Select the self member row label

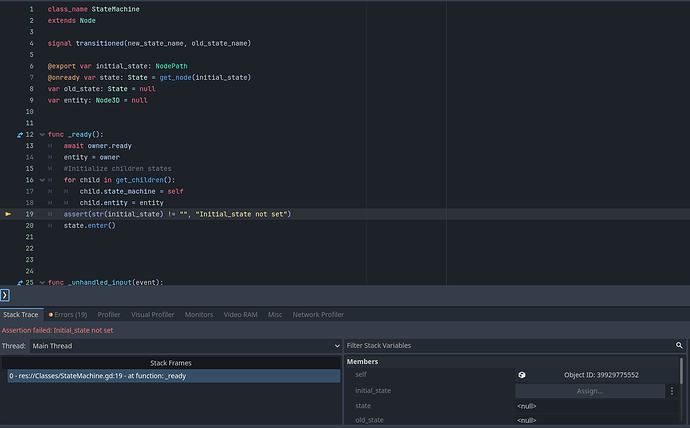(x=361, y=375)
